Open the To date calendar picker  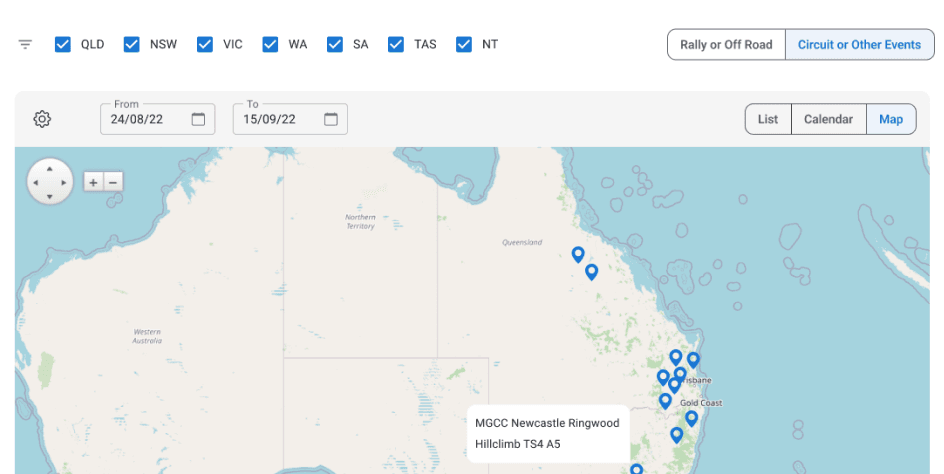tap(331, 119)
